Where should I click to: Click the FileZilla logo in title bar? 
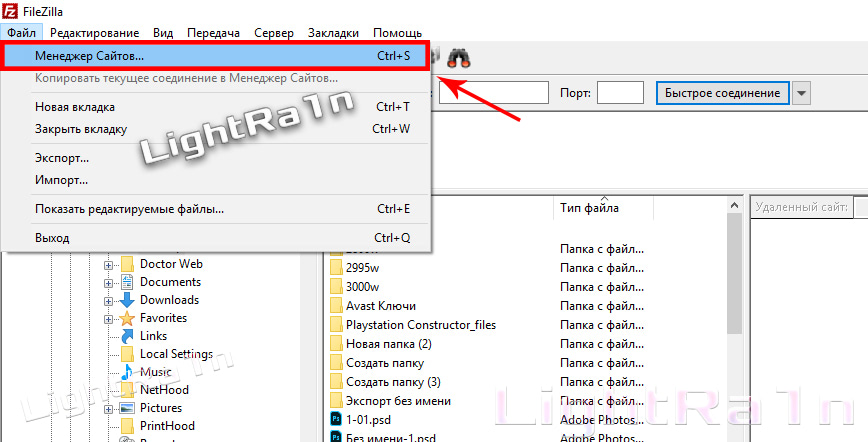9,11
